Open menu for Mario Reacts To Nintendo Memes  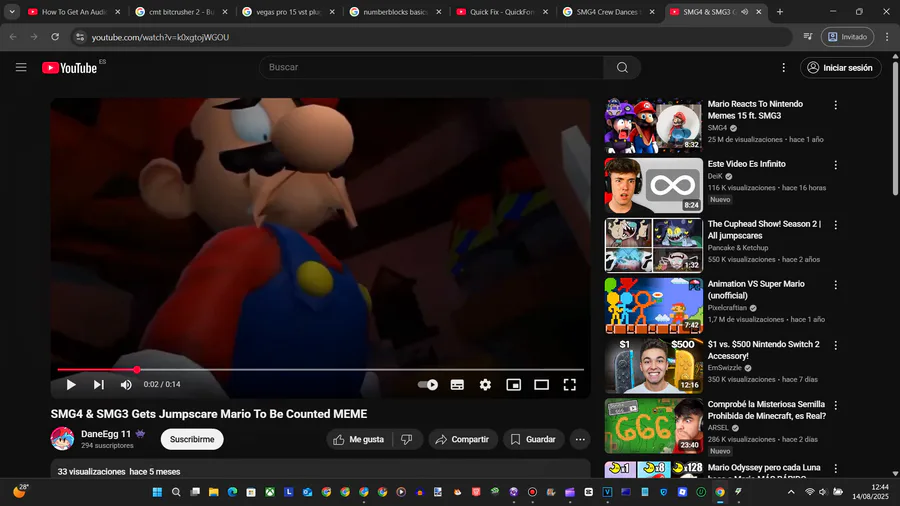click(x=836, y=105)
